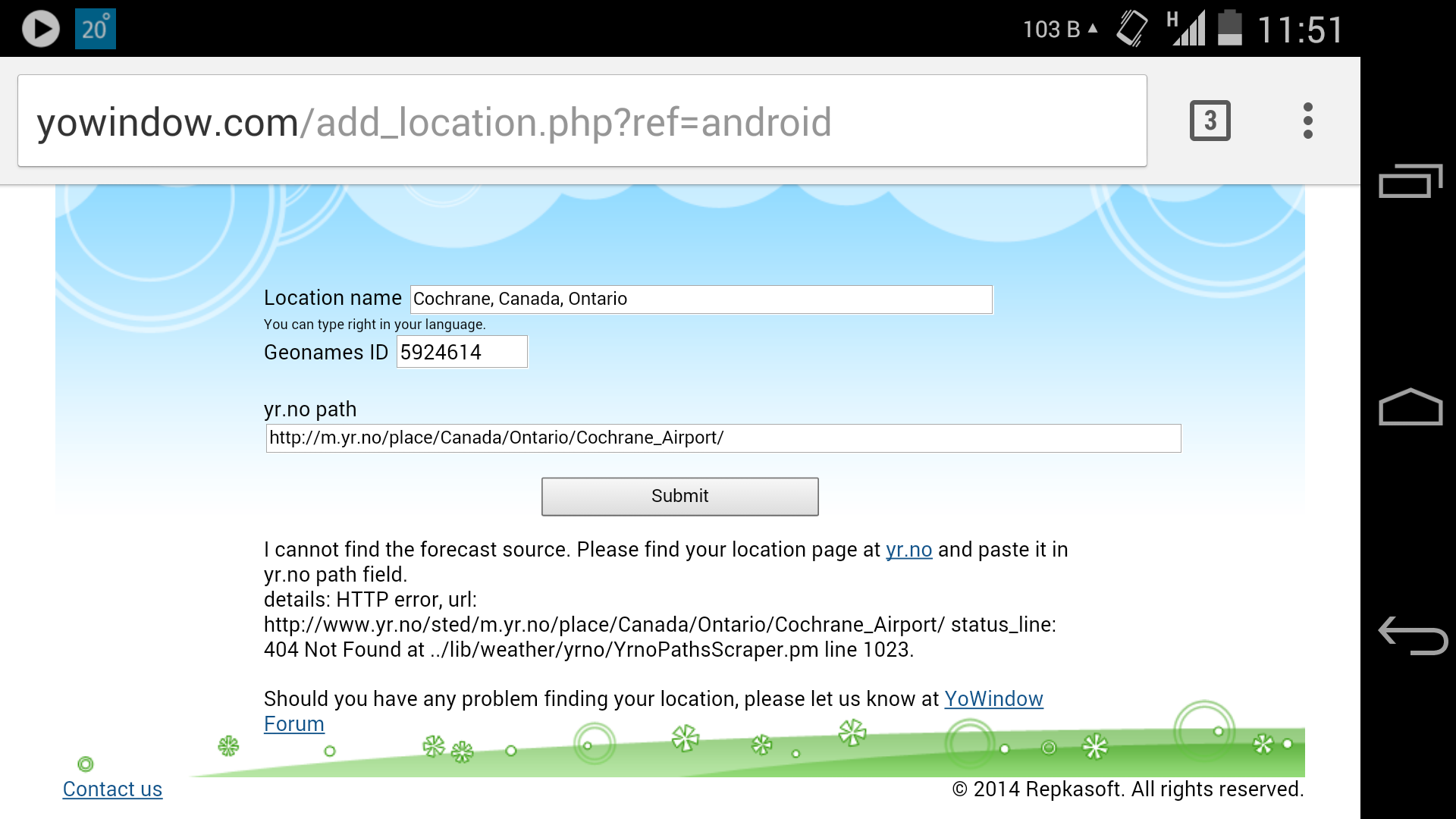Open the browser tab switcher showing 3

coord(1210,121)
